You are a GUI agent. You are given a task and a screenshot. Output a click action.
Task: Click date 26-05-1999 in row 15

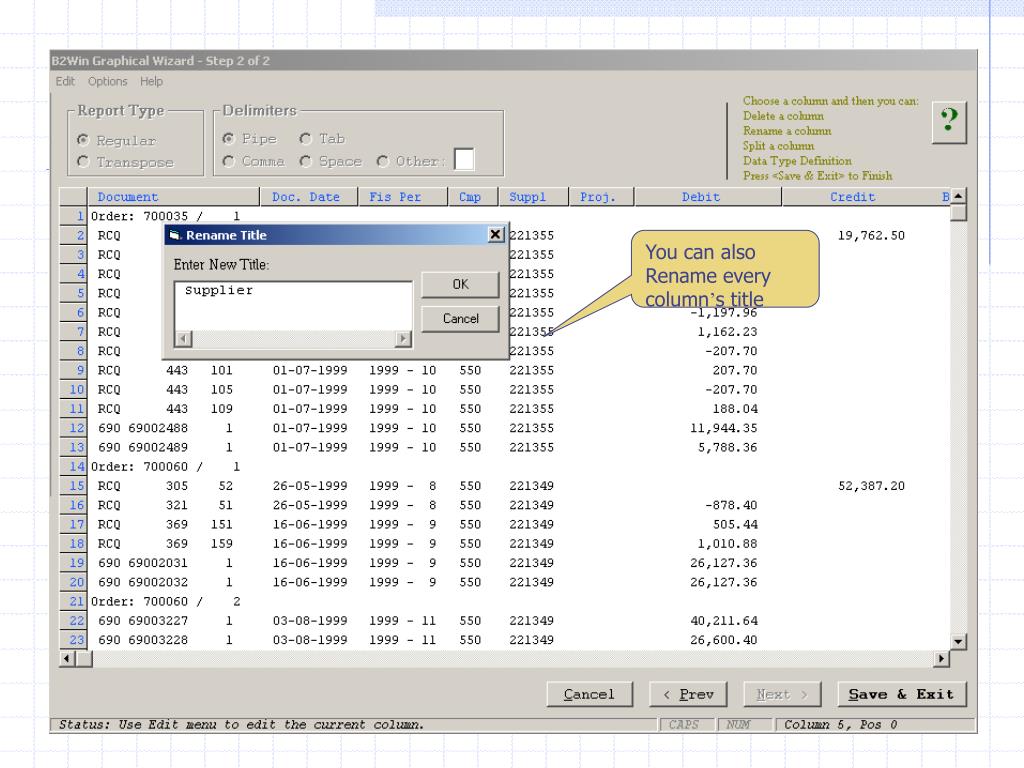[x=310, y=486]
